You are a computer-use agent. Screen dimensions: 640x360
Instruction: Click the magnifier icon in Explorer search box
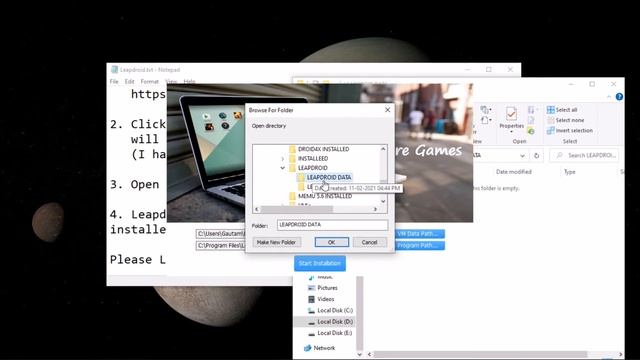click(x=559, y=156)
